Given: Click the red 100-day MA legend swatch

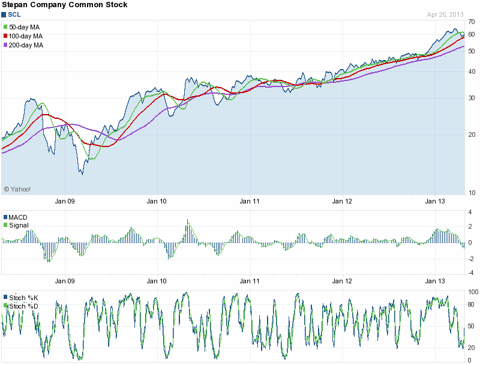Looking at the screenshot, I should (x=5, y=36).
